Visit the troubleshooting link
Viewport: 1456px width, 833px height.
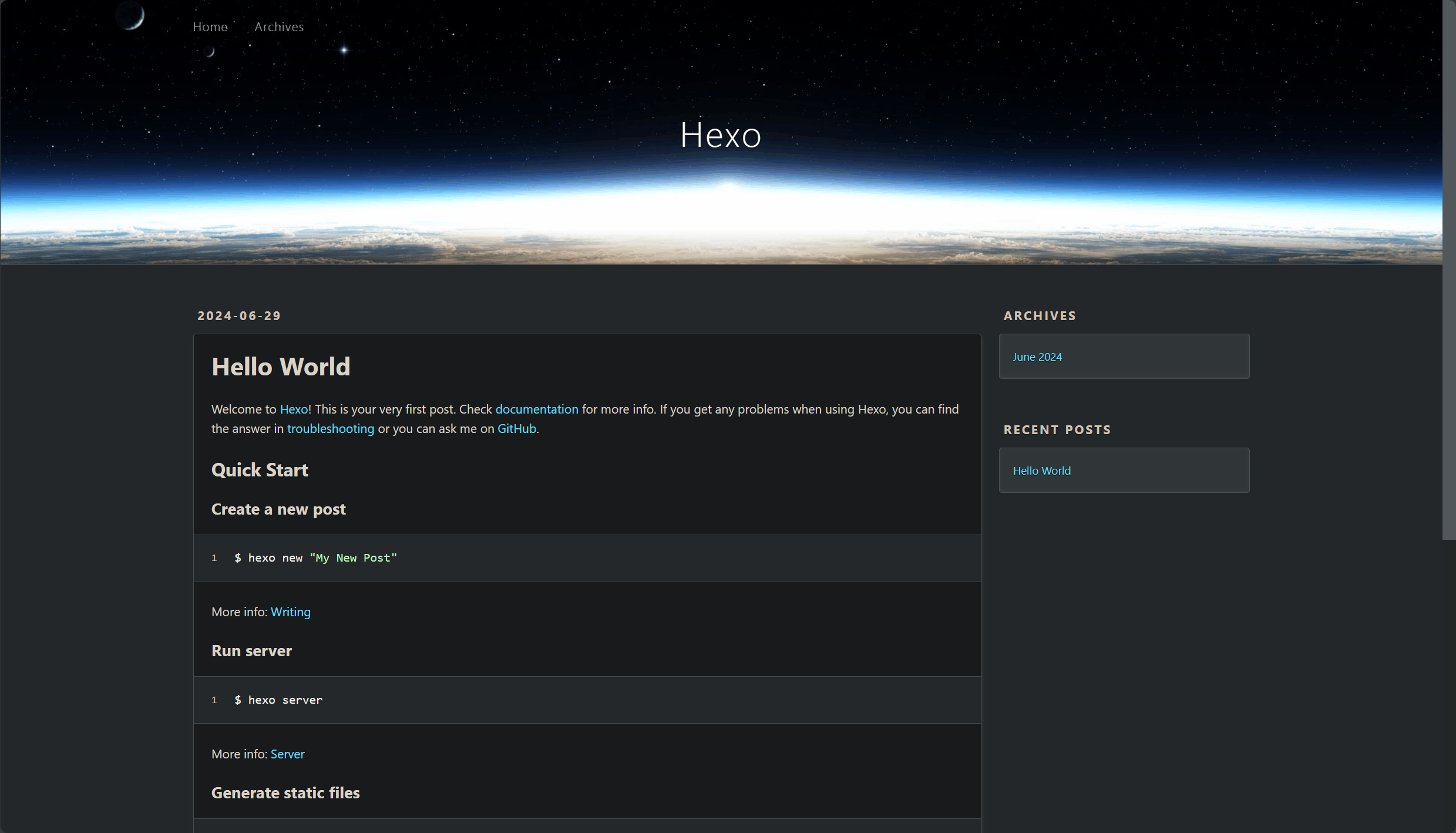coord(331,429)
